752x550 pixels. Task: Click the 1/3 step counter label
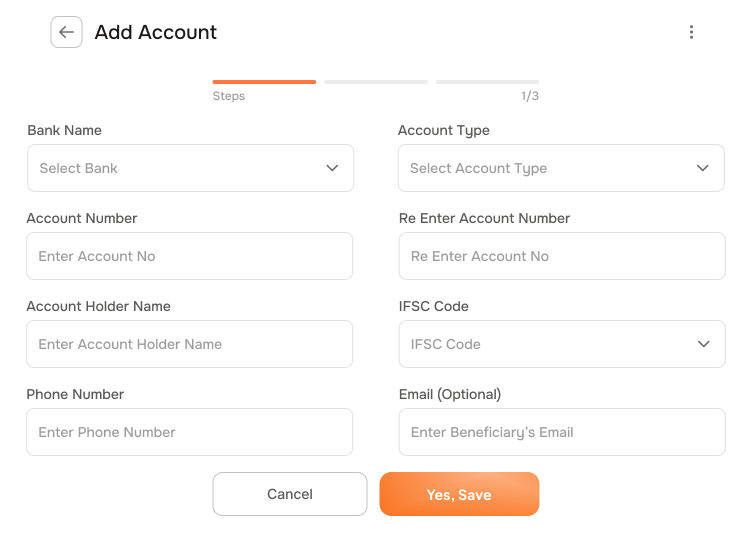pos(529,96)
